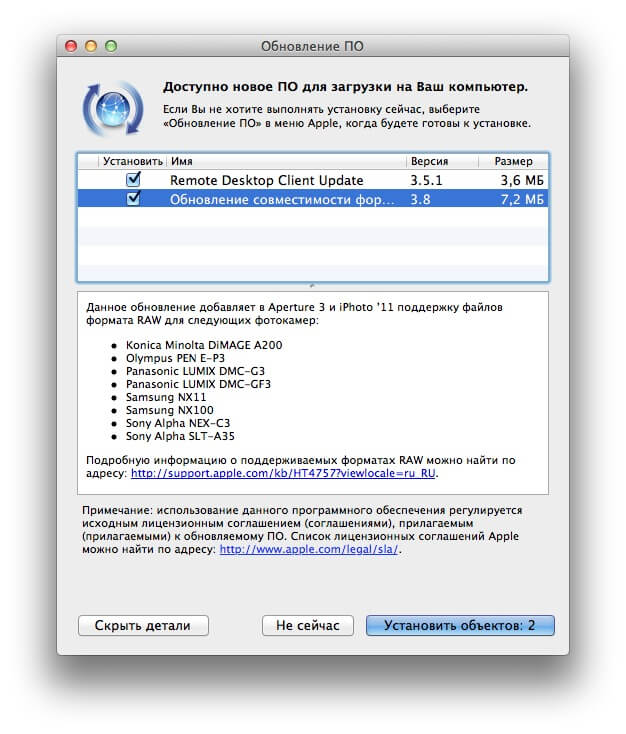Click Panasonic LUMIX DMC-G3 entry
This screenshot has height=734, width=626.
point(195,371)
